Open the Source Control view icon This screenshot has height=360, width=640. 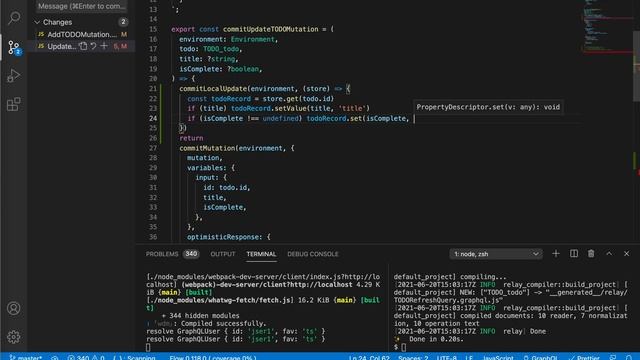coord(14,47)
